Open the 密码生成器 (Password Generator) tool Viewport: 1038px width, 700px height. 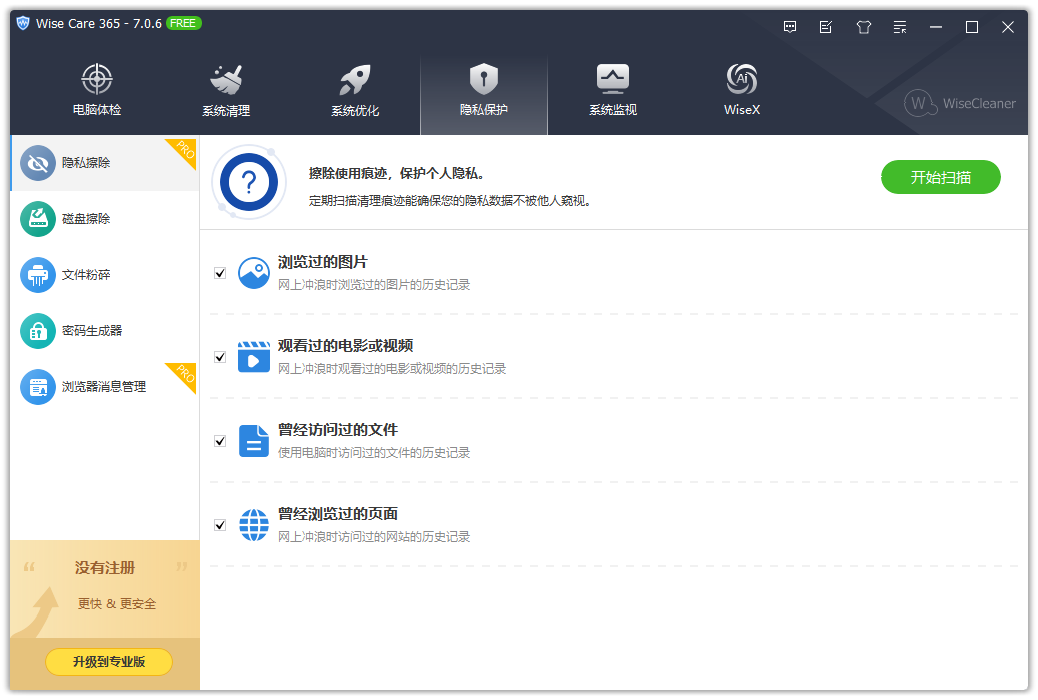coord(38,331)
